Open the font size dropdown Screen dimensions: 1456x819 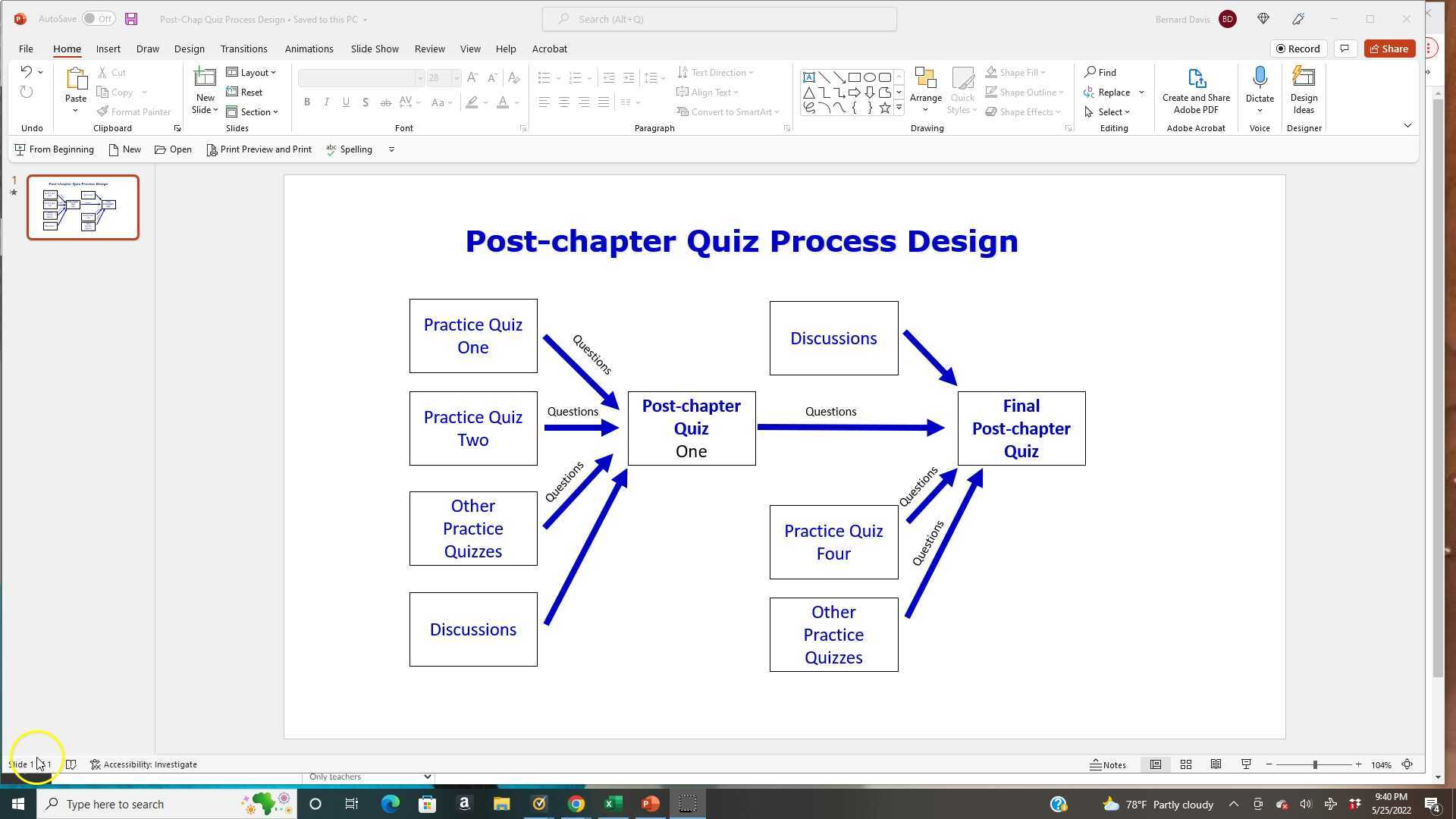click(455, 77)
